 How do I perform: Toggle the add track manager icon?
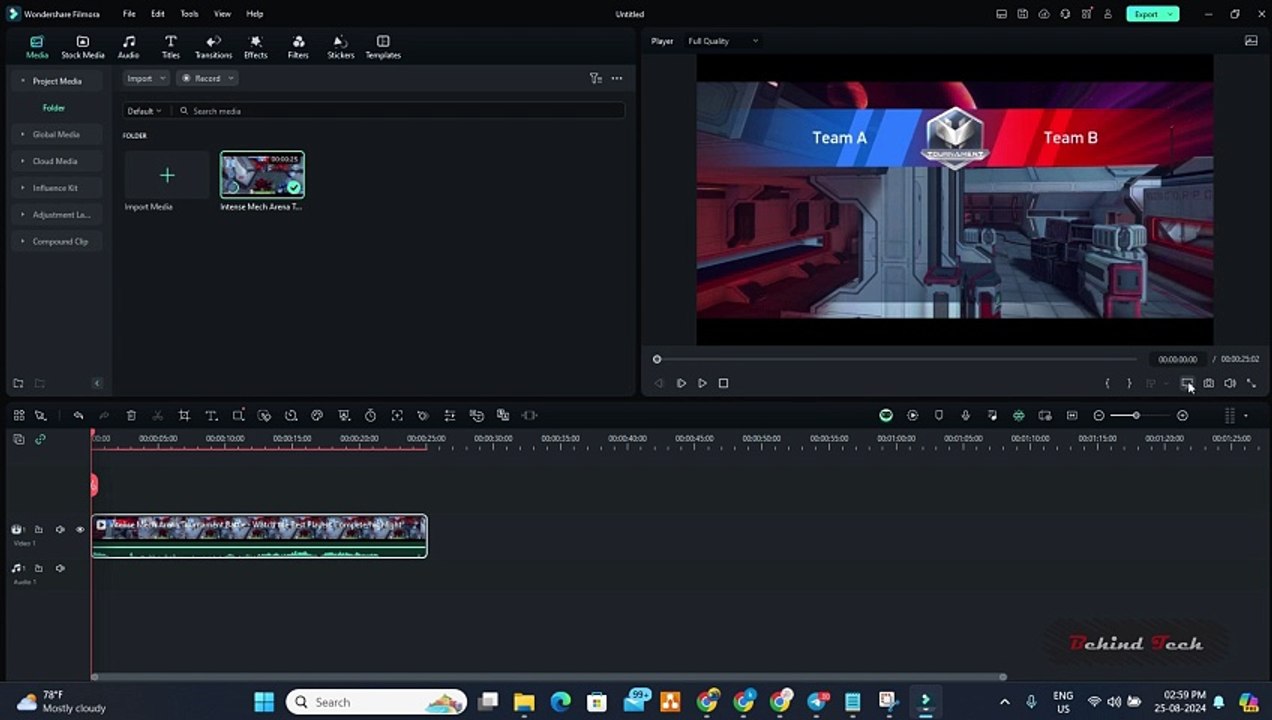click(18, 439)
